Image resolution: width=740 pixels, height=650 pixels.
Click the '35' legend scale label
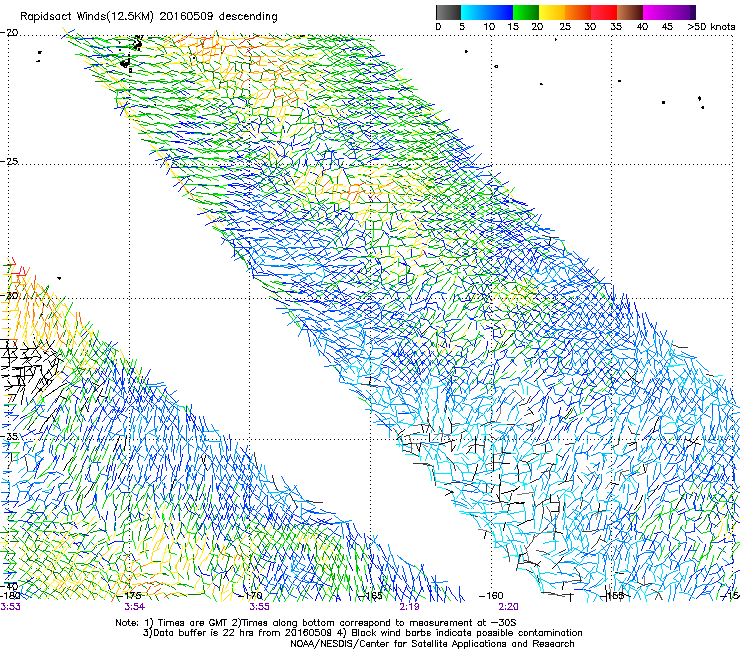(x=616, y=27)
